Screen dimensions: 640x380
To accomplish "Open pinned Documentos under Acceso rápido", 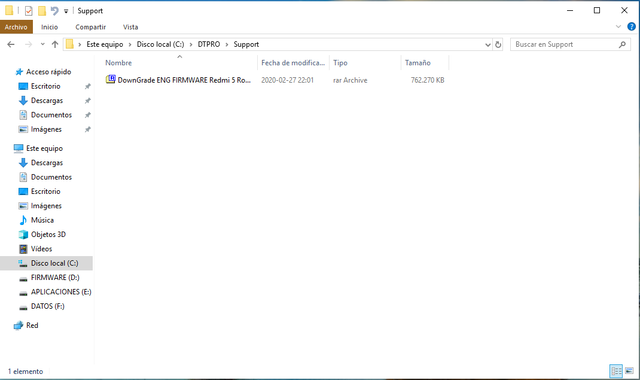I will coord(51,115).
